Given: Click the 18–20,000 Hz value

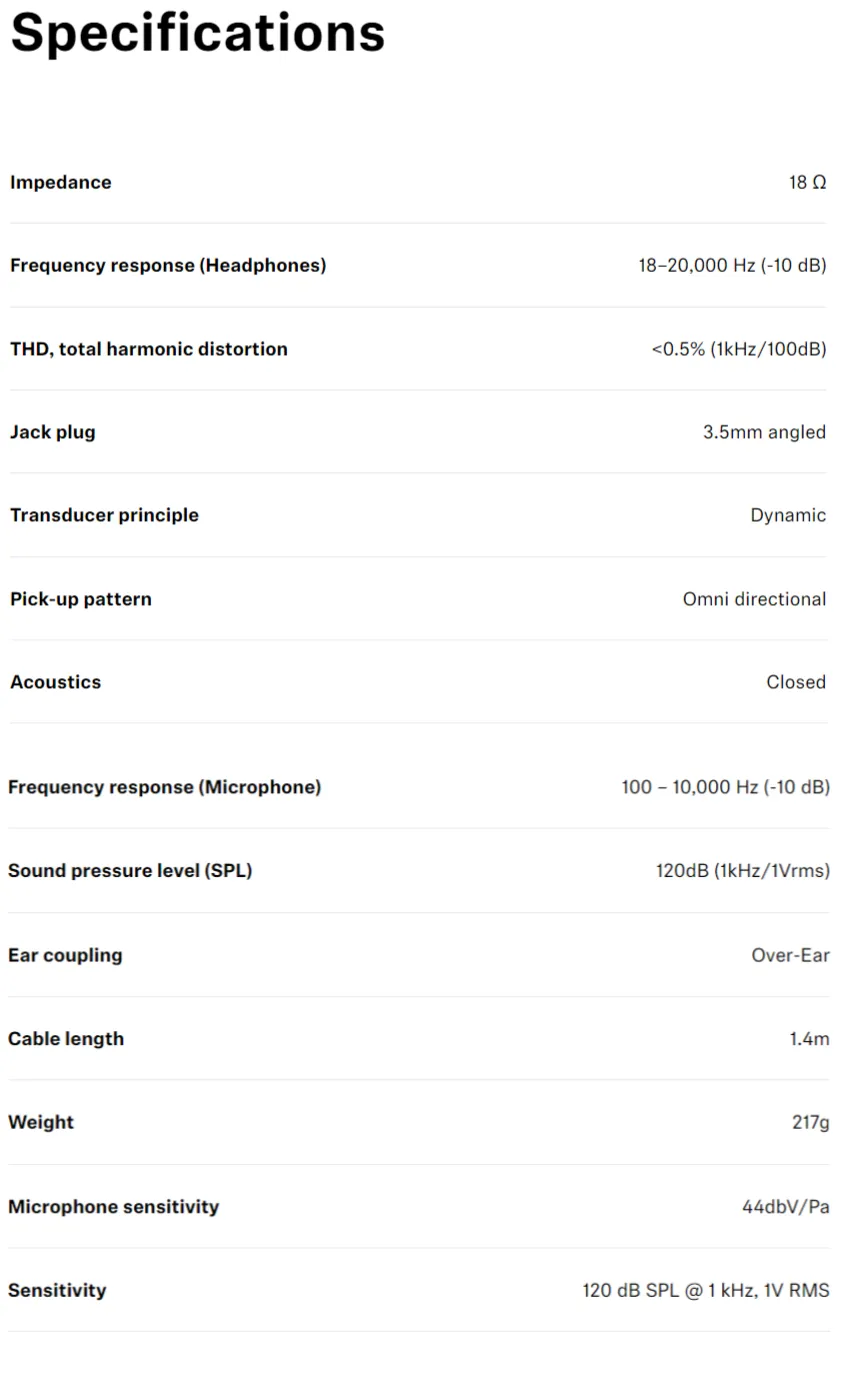Looking at the screenshot, I should (733, 266).
